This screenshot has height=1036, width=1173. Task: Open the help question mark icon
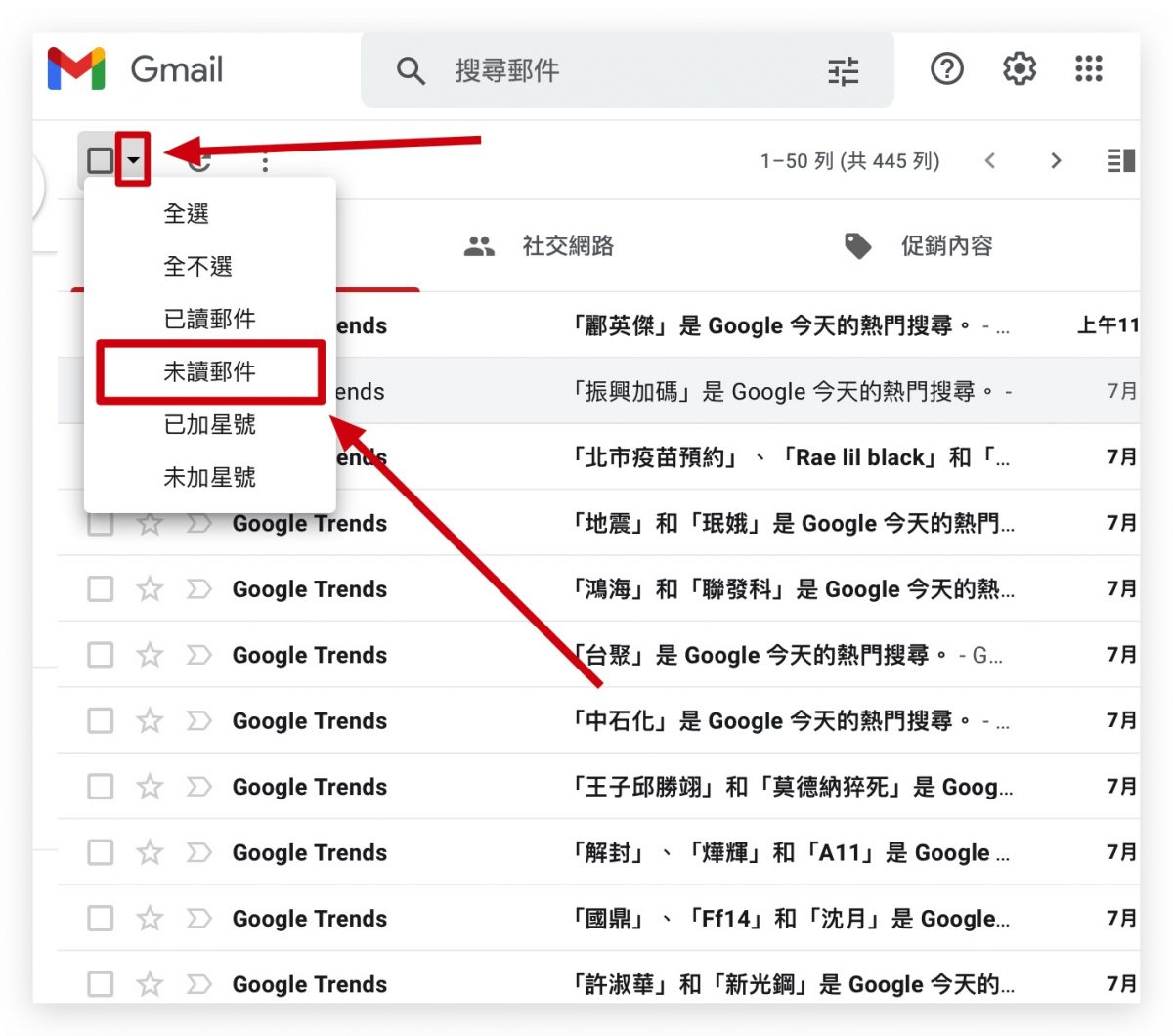pyautogui.click(x=946, y=68)
